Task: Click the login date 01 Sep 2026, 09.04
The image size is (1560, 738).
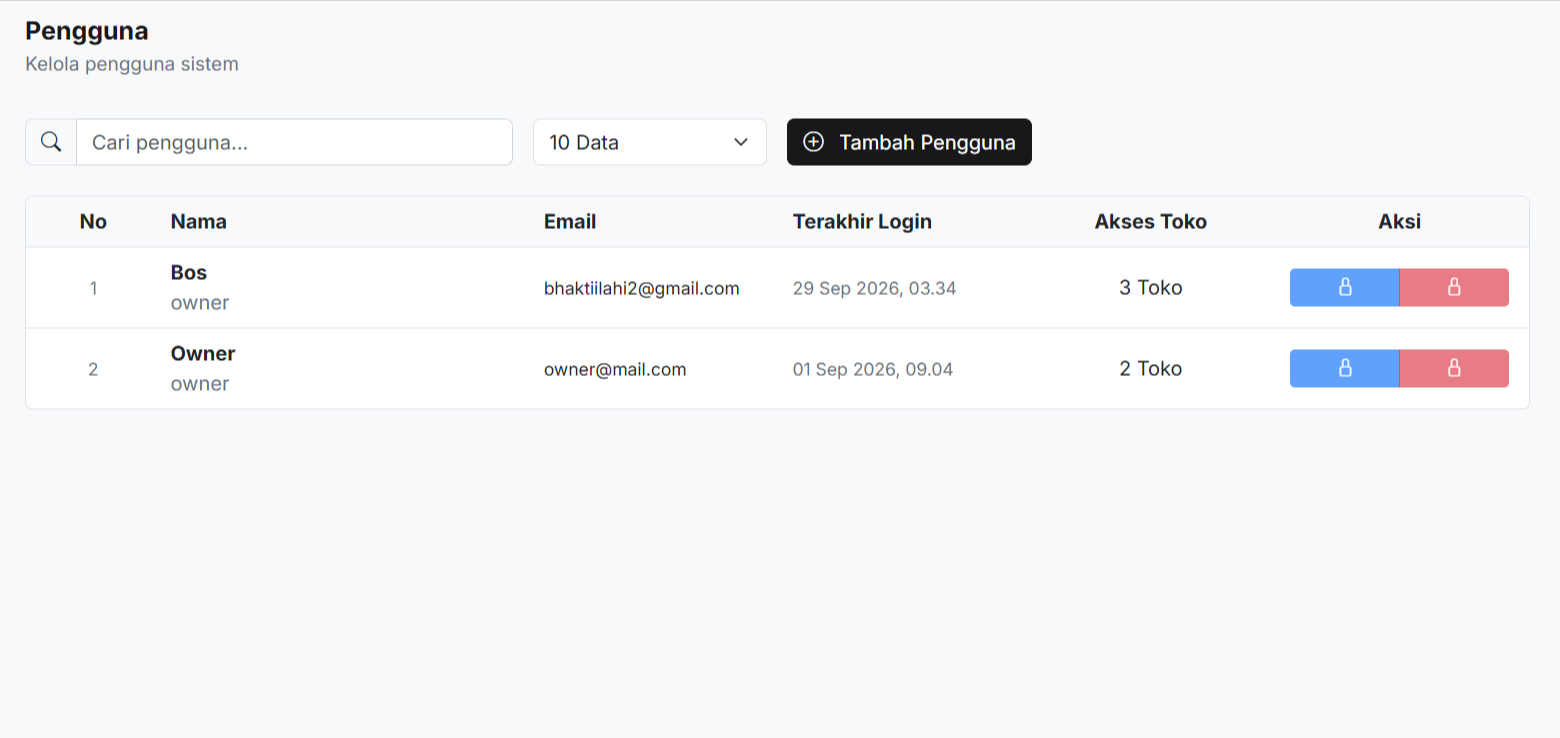Action: 873,369
